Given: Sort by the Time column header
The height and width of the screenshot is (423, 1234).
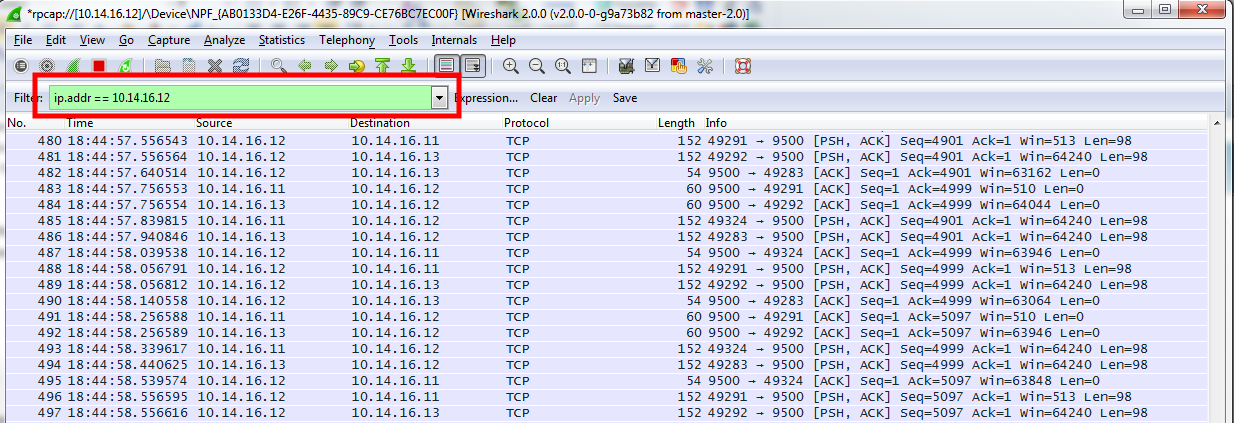Looking at the screenshot, I should [x=130, y=123].
